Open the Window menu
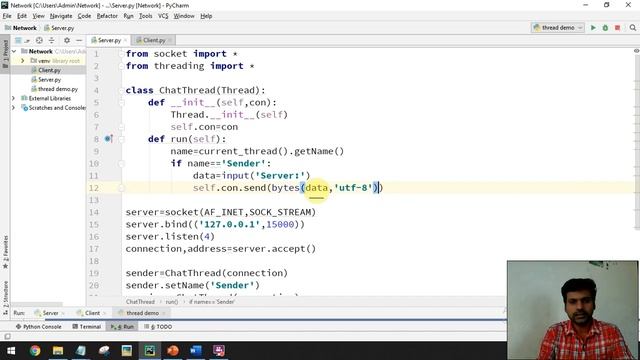The width and height of the screenshot is (640, 360). tap(184, 16)
